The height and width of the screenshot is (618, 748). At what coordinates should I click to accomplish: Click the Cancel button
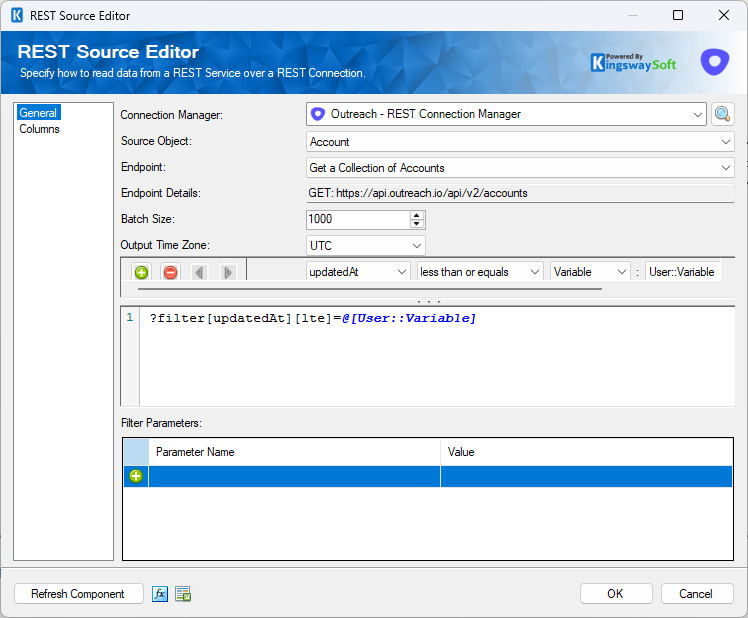pyautogui.click(x=696, y=594)
